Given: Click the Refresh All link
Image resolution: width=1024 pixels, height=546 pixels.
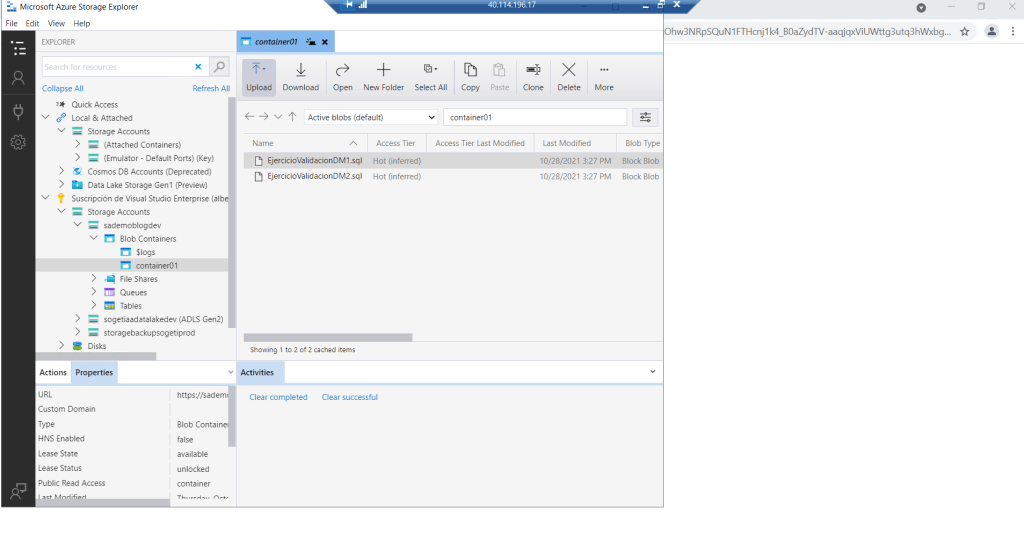Looking at the screenshot, I should pyautogui.click(x=211, y=89).
